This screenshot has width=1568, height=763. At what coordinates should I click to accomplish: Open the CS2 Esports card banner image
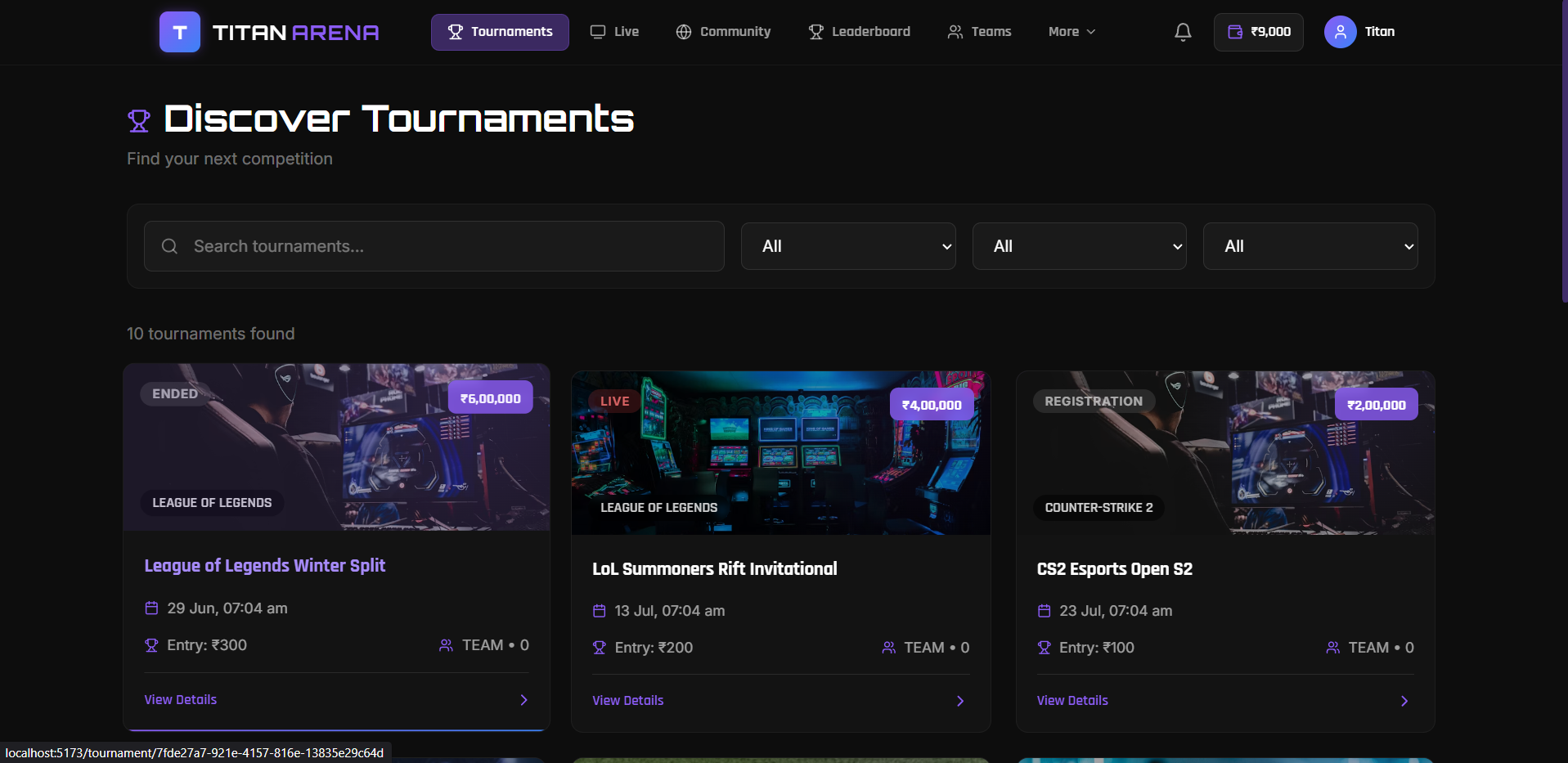pos(1225,453)
